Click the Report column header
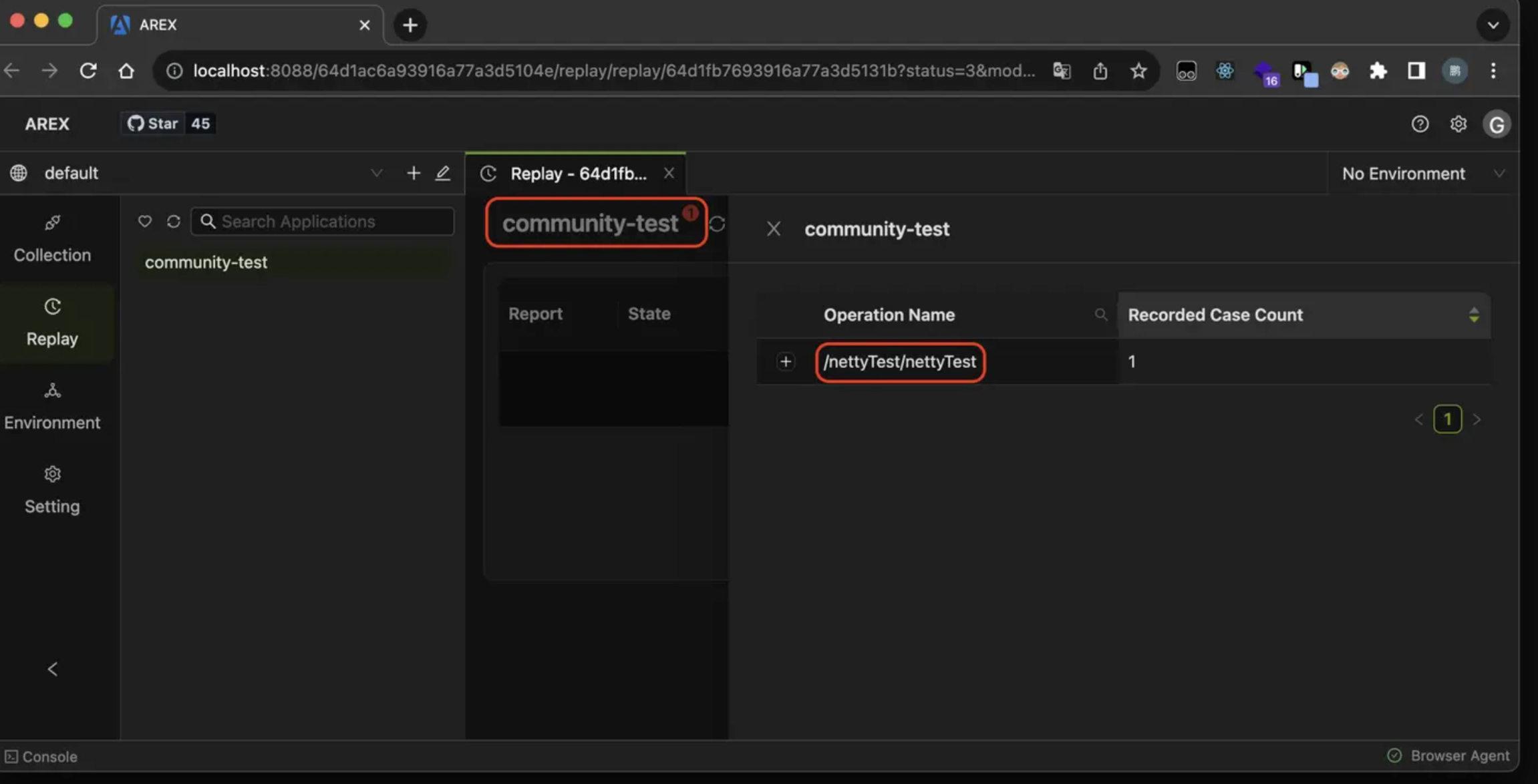 [536, 314]
